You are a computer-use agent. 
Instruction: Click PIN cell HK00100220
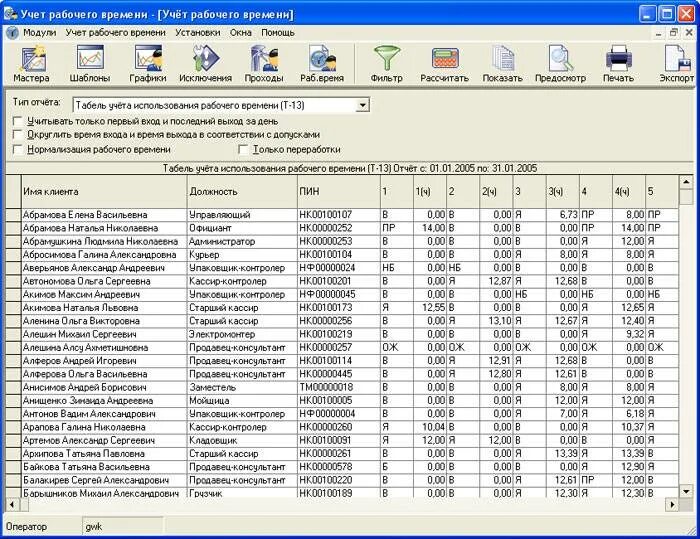click(339, 480)
